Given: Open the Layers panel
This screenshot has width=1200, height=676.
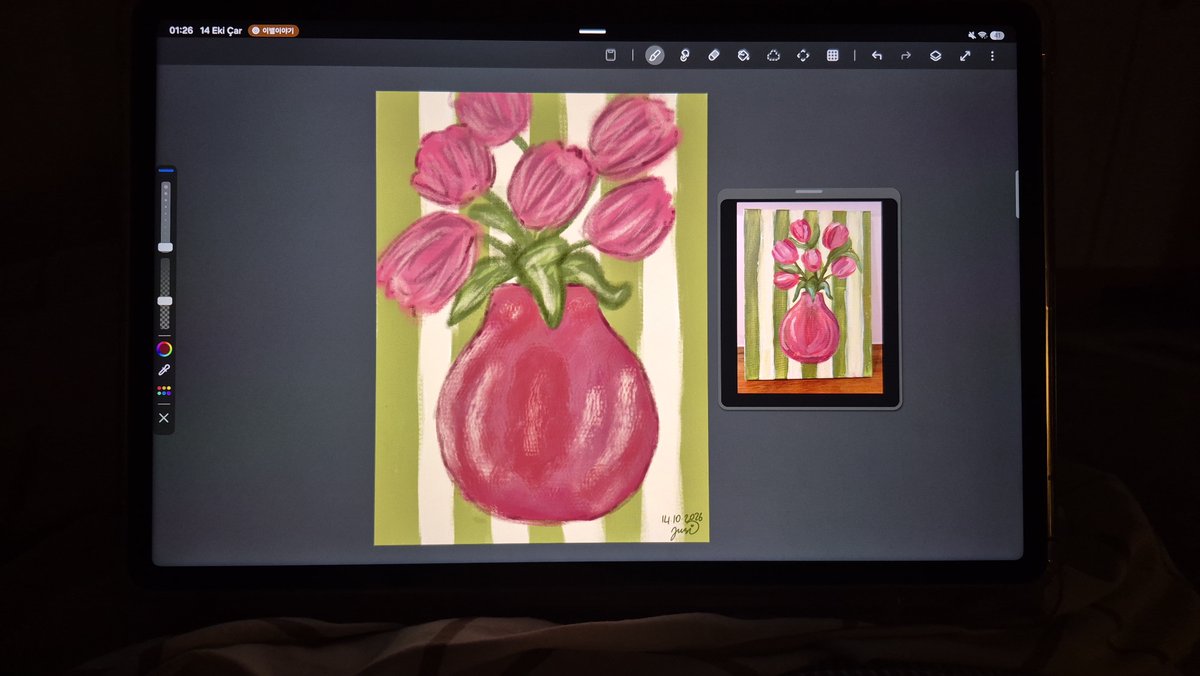Looking at the screenshot, I should tap(935, 55).
